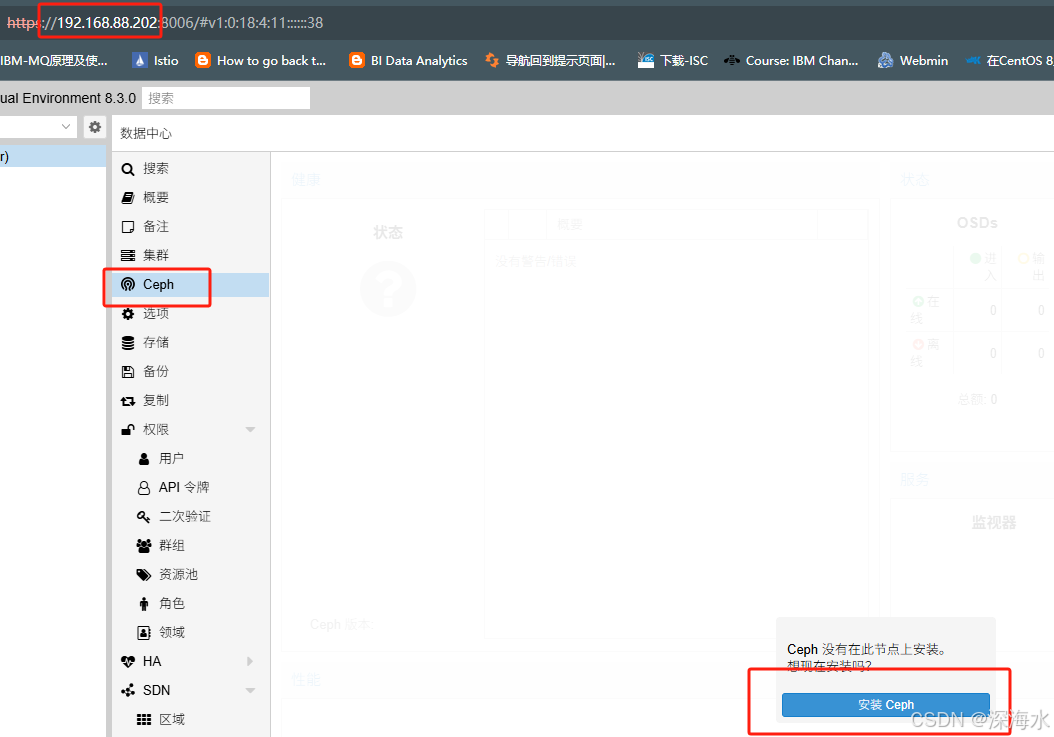Viewport: 1054px width, 737px height.
Task: Select 备份 backup in the menu
Action: (x=191, y=372)
